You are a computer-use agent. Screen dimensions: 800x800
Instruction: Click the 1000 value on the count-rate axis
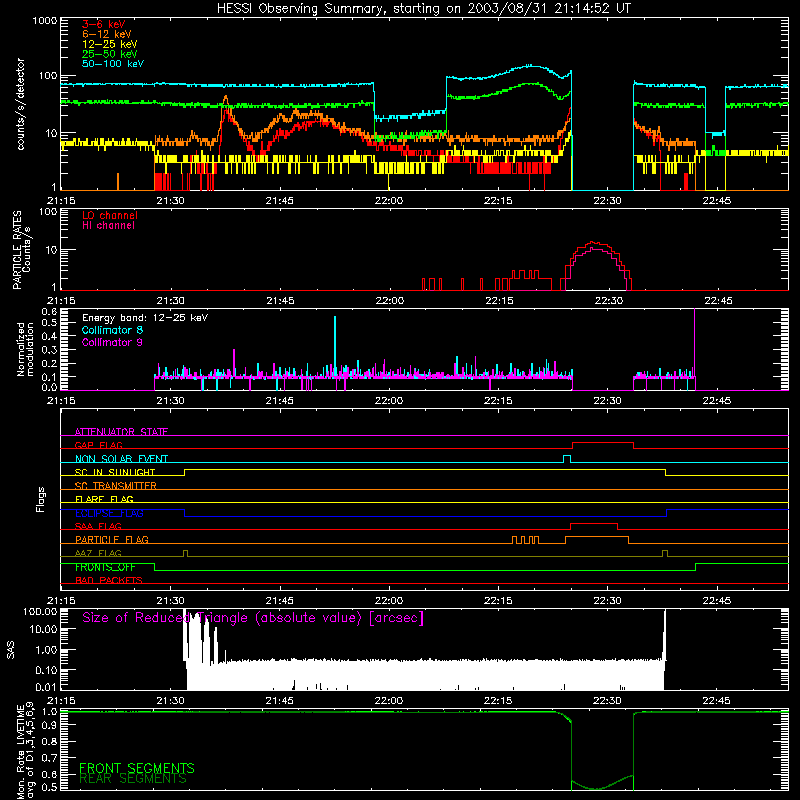[x=44, y=21]
